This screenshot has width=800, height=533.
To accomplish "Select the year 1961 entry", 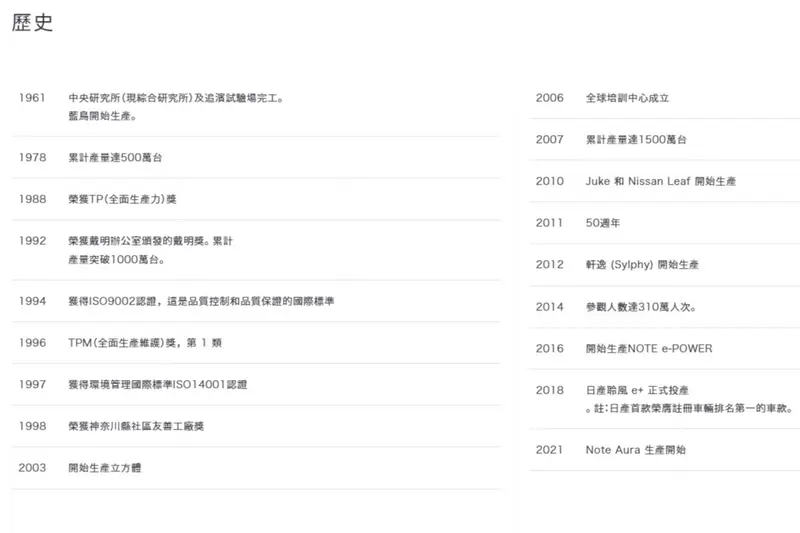I will [x=32, y=97].
